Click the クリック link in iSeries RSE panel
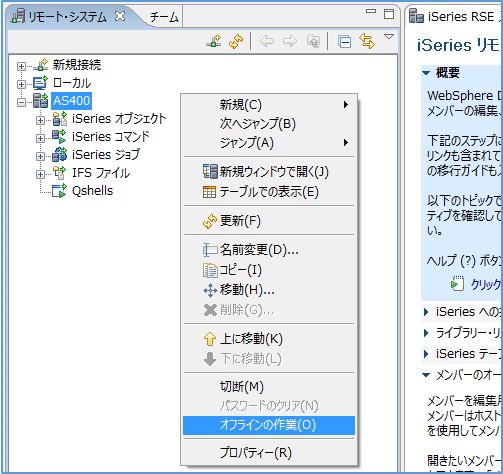503x474 pixels. (485, 284)
